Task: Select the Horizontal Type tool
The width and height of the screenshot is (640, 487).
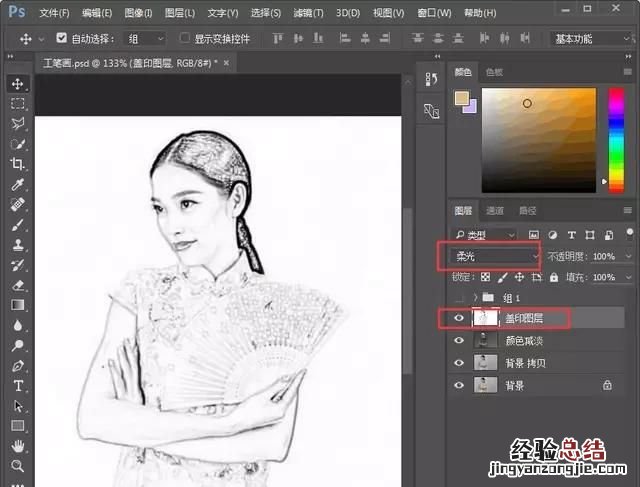Action: tap(18, 386)
